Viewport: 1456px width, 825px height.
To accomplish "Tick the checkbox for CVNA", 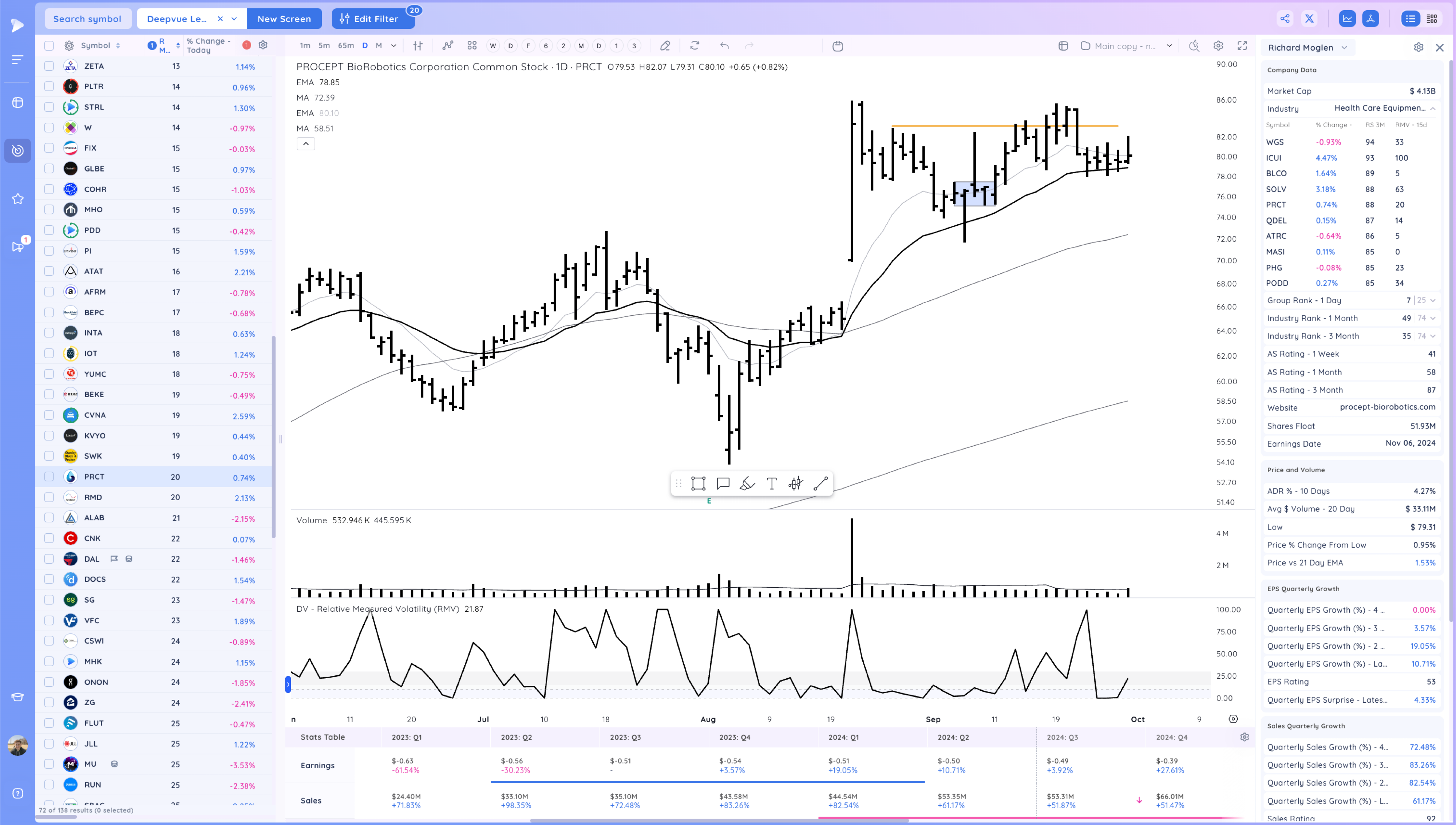I will (49, 415).
